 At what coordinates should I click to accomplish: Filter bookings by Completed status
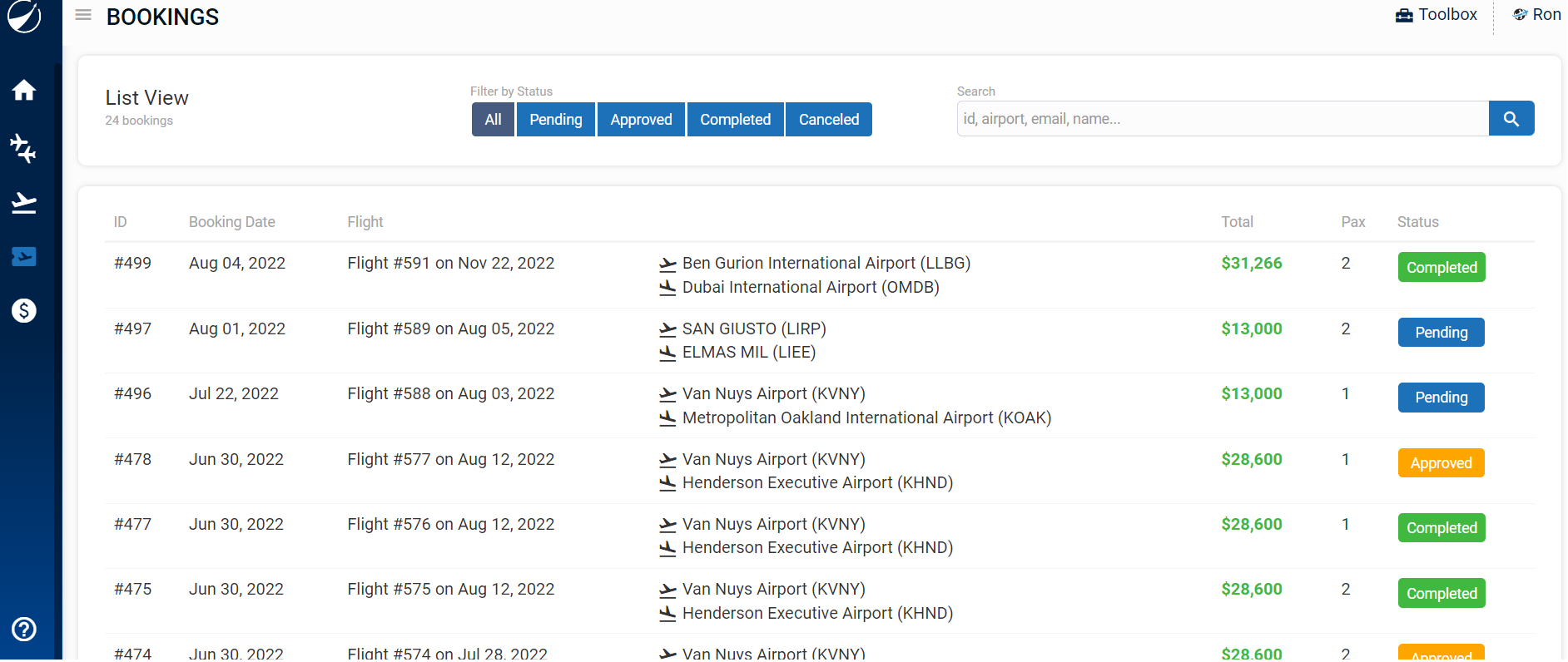pos(736,120)
